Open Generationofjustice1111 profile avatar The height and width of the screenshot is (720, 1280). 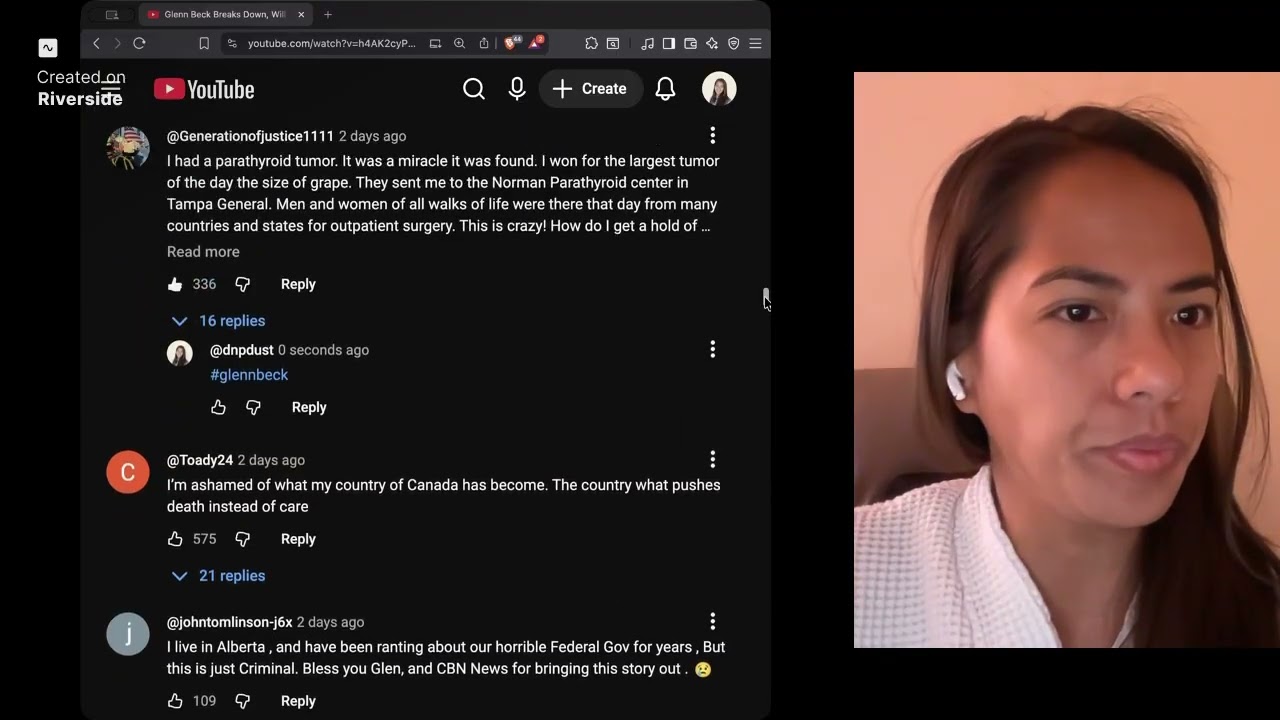click(x=128, y=148)
